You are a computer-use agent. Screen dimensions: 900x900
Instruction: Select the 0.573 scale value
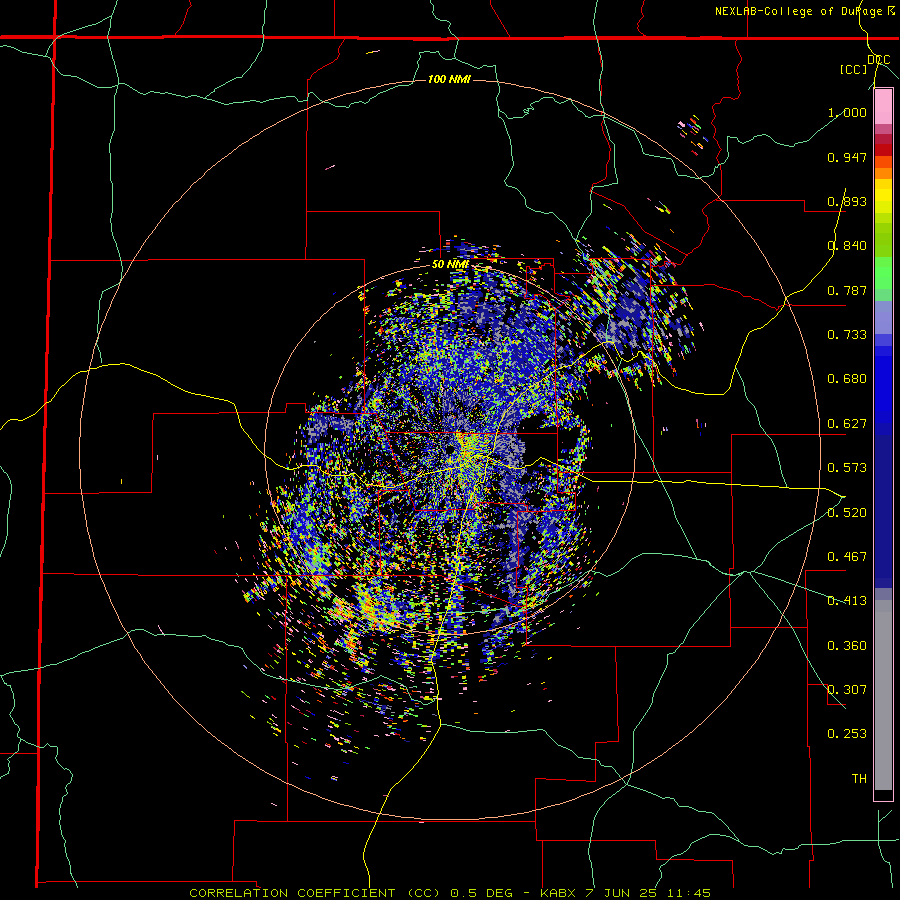coord(847,468)
